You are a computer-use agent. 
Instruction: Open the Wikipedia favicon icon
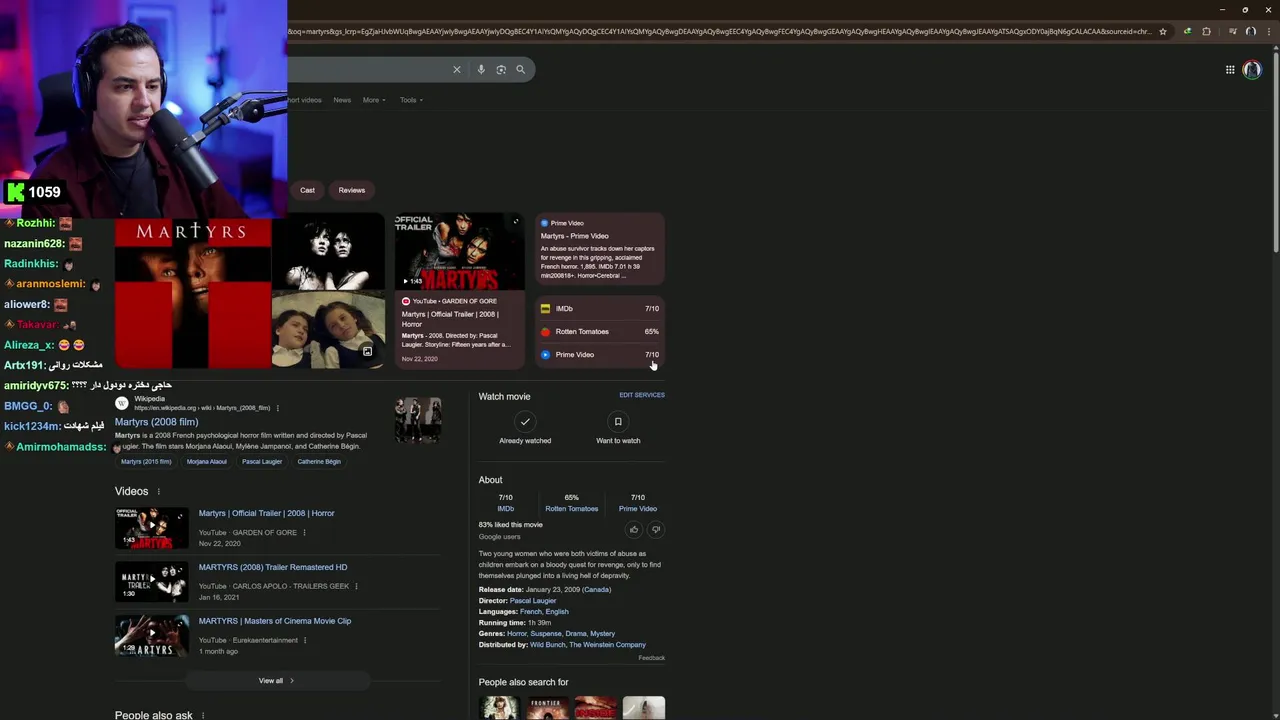[x=122, y=403]
